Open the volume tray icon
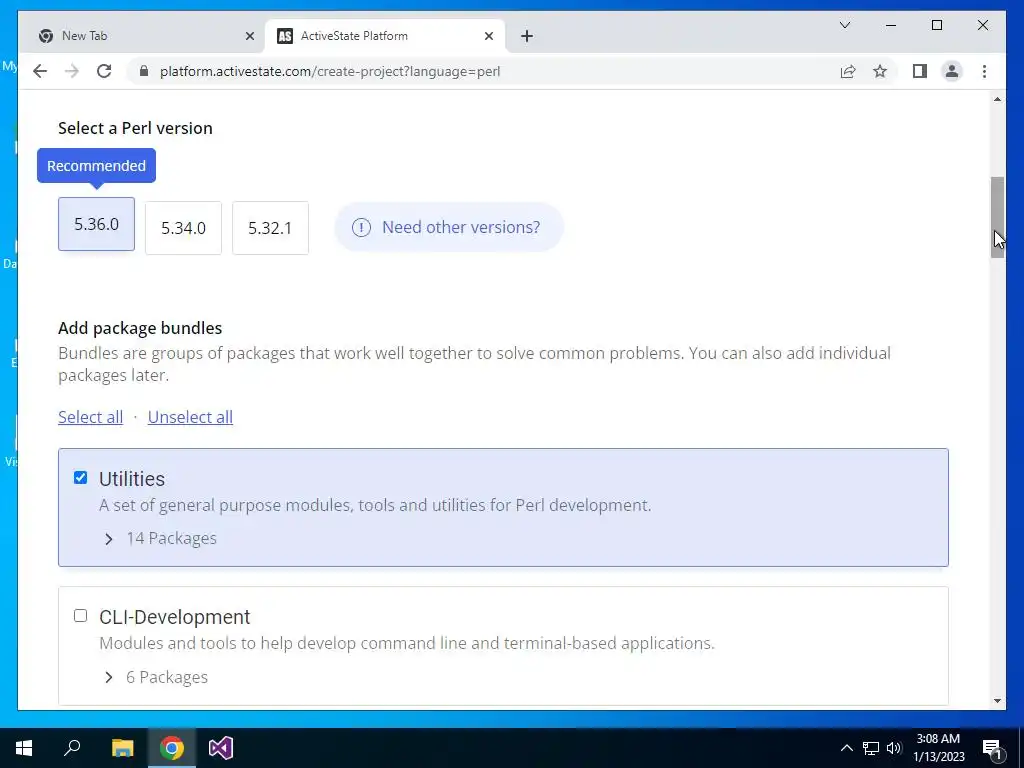The width and height of the screenshot is (1024, 768). (x=894, y=748)
